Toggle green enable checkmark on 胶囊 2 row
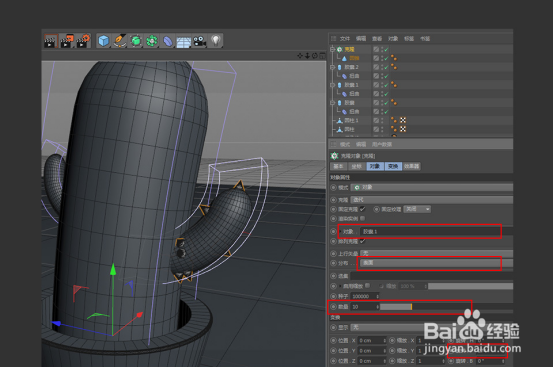 coord(387,67)
